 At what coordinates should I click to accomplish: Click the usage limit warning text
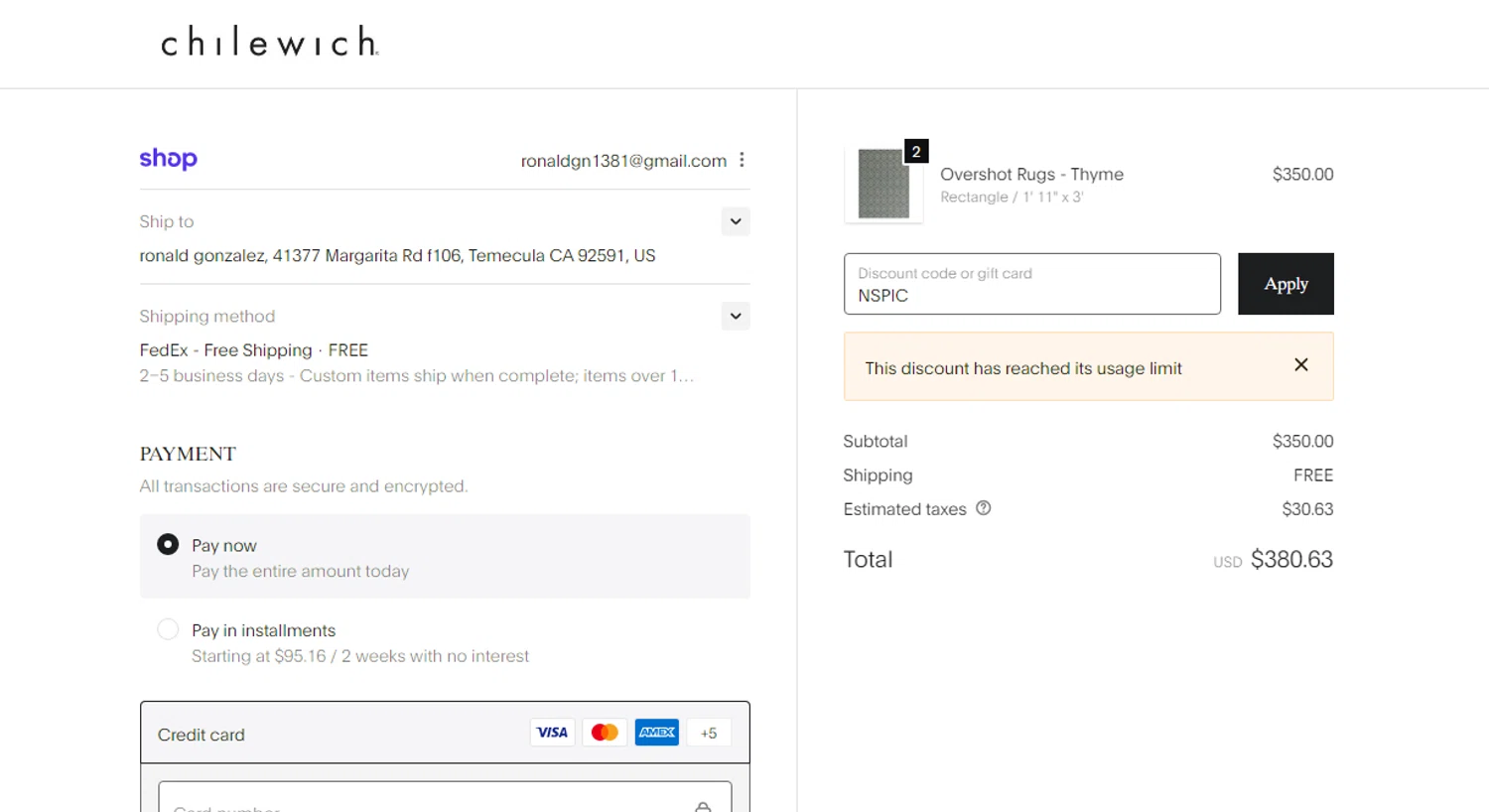coord(1023,368)
